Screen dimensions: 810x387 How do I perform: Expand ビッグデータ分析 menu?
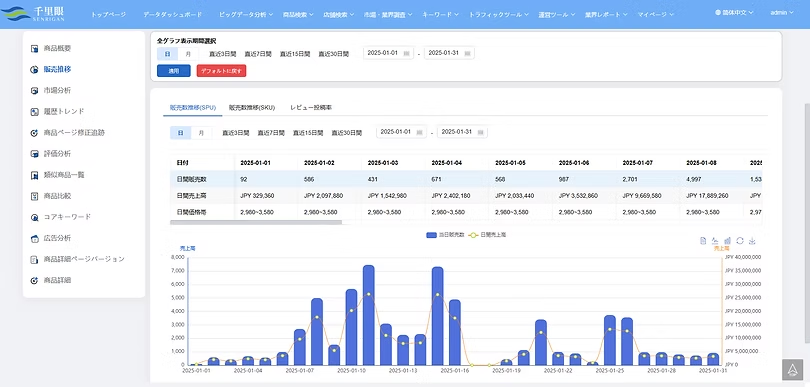click(x=246, y=14)
